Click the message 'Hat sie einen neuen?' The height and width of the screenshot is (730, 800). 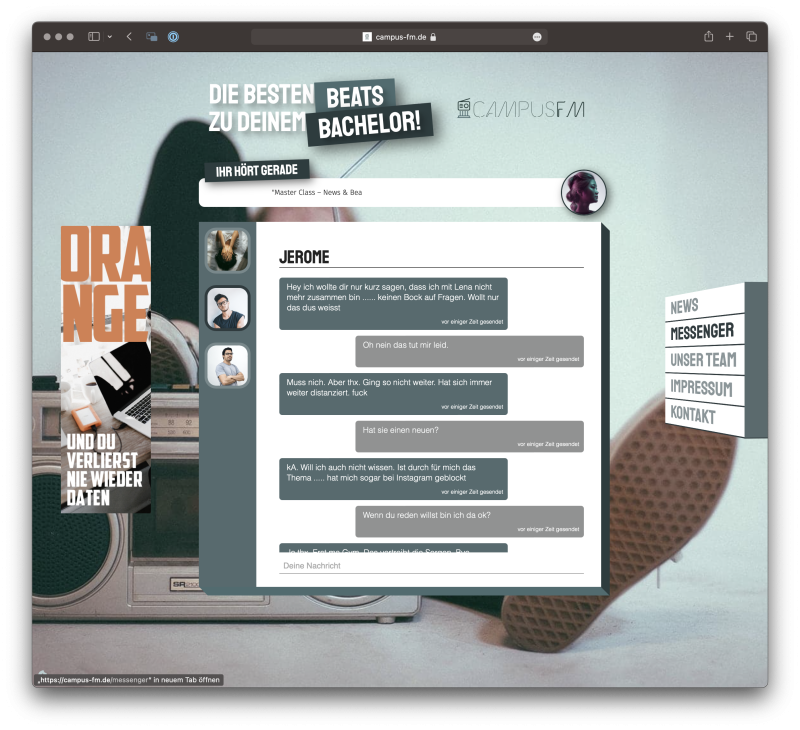click(x=469, y=436)
